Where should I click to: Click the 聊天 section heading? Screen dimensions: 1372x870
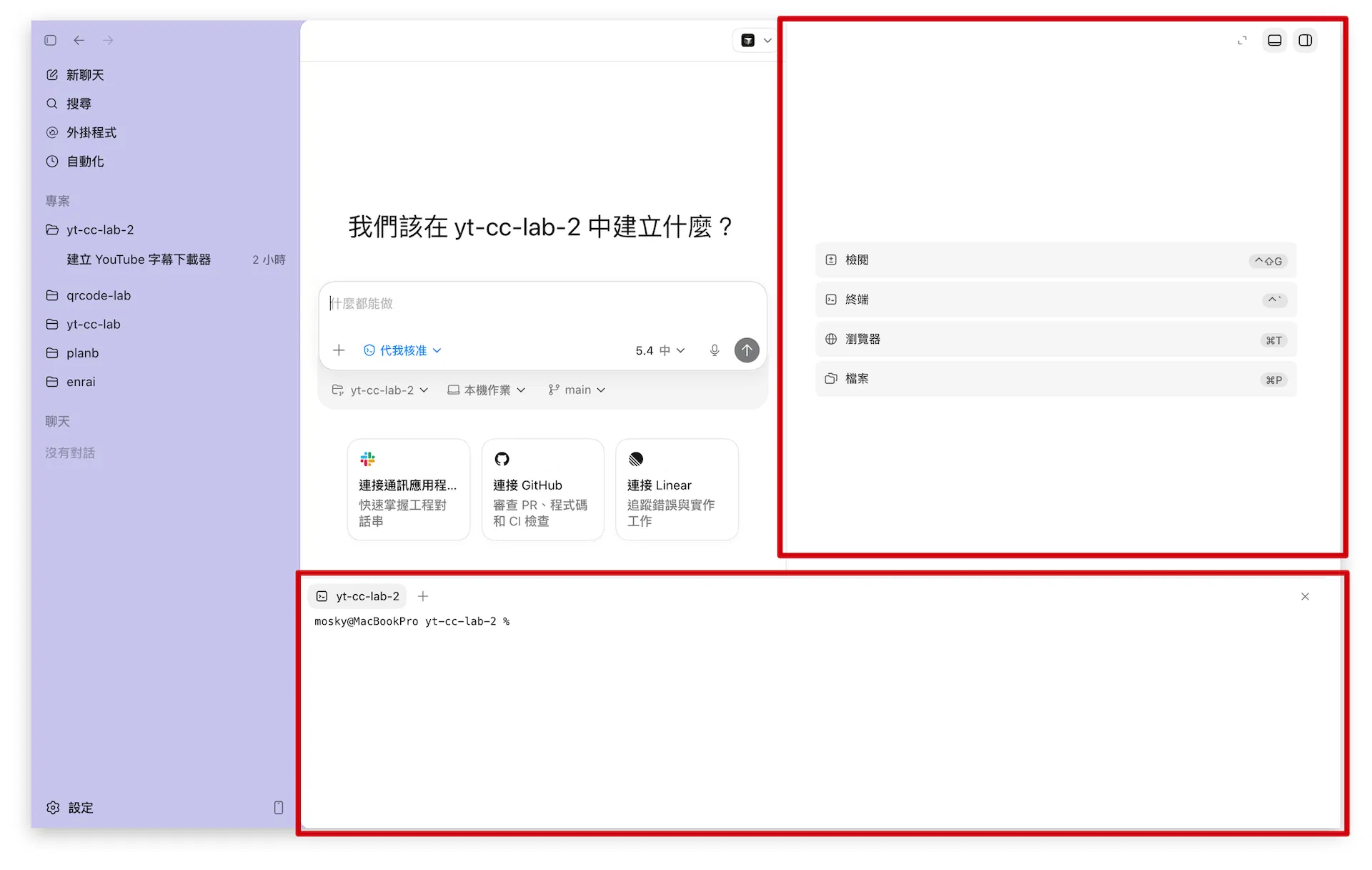[57, 421]
